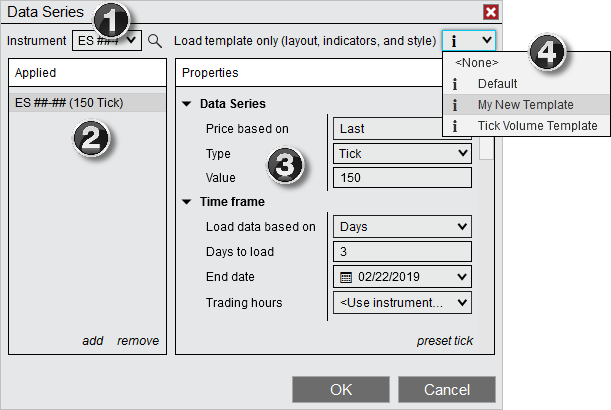
Task: Click the instrument search magnifier icon
Action: click(x=154, y=41)
